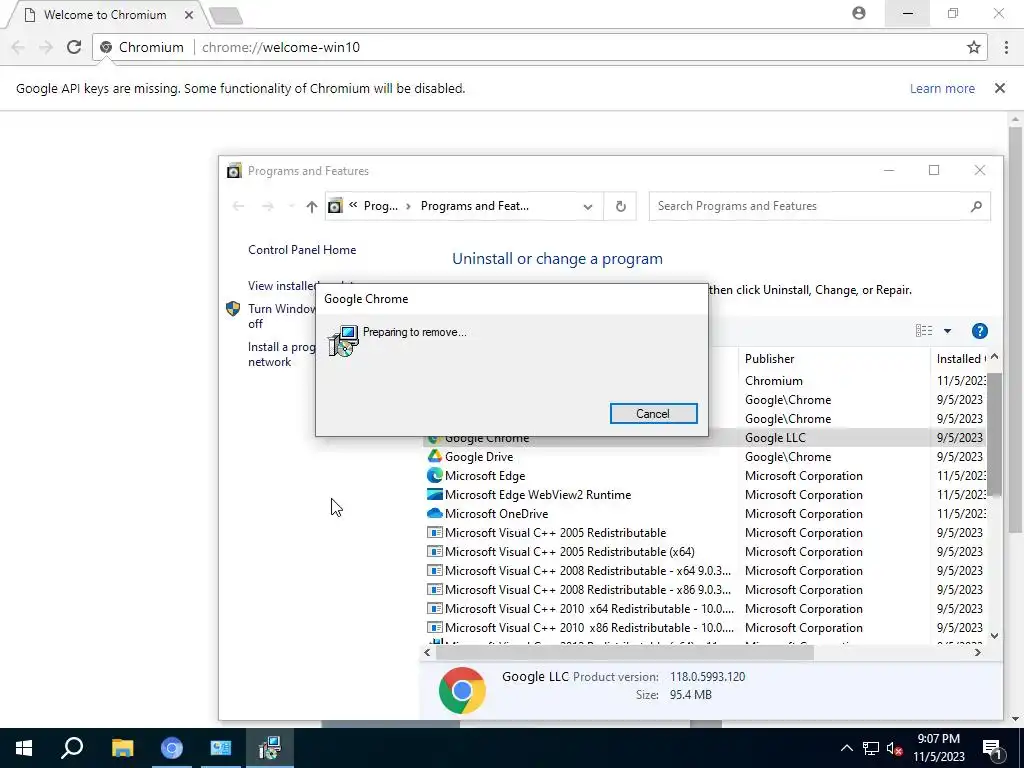The image size is (1024, 768).
Task: Click the search magnifier in Programs and Features
Action: pos(976,206)
